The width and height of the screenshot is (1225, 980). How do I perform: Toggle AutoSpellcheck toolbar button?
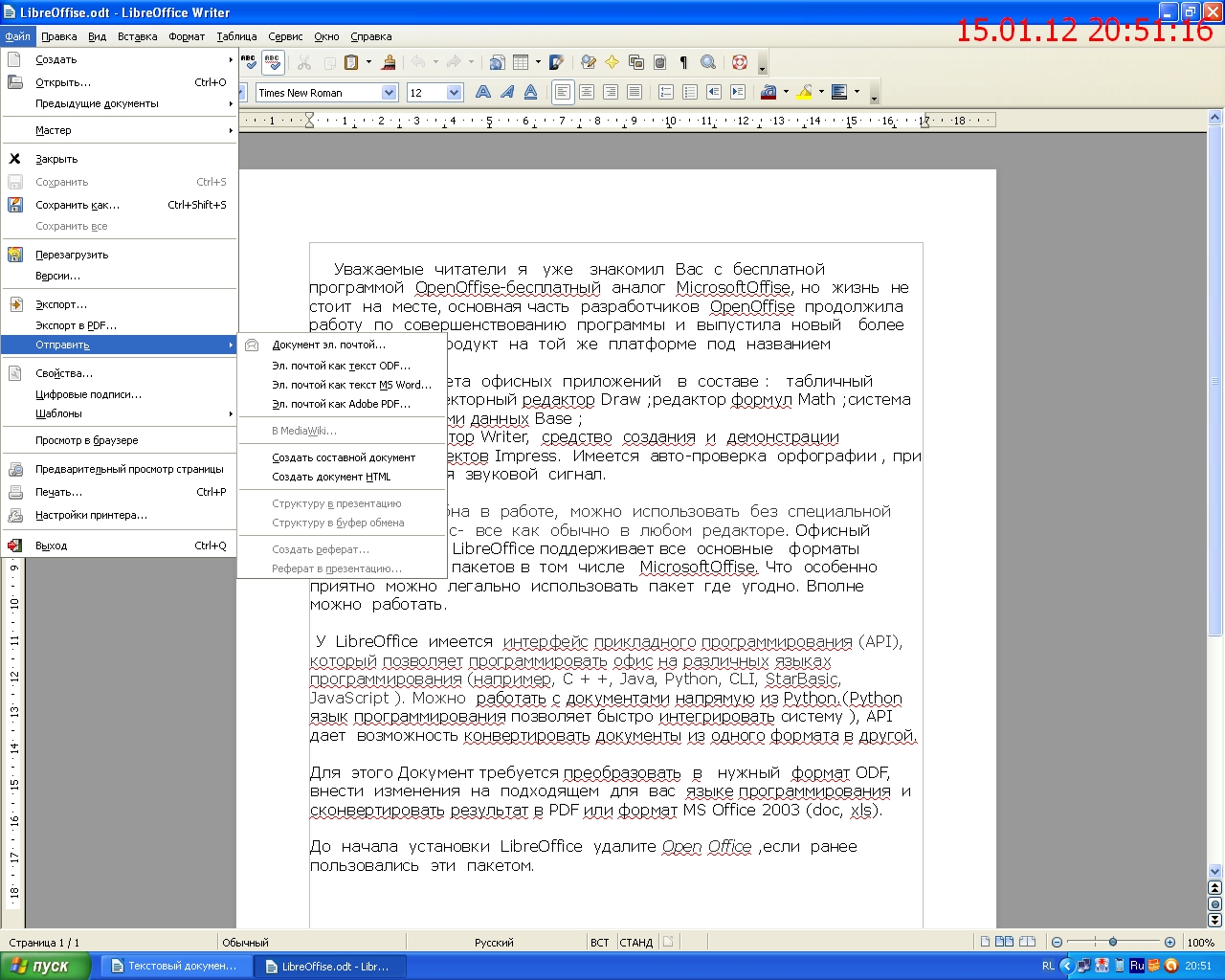272,62
